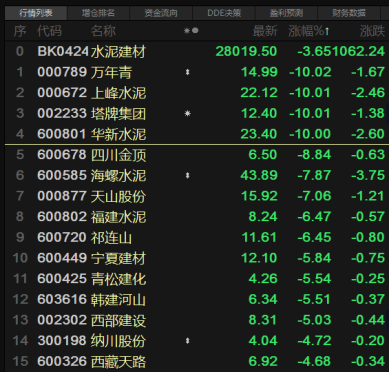Select stock name 纳川股份
390x373 pixels.
click(118, 341)
